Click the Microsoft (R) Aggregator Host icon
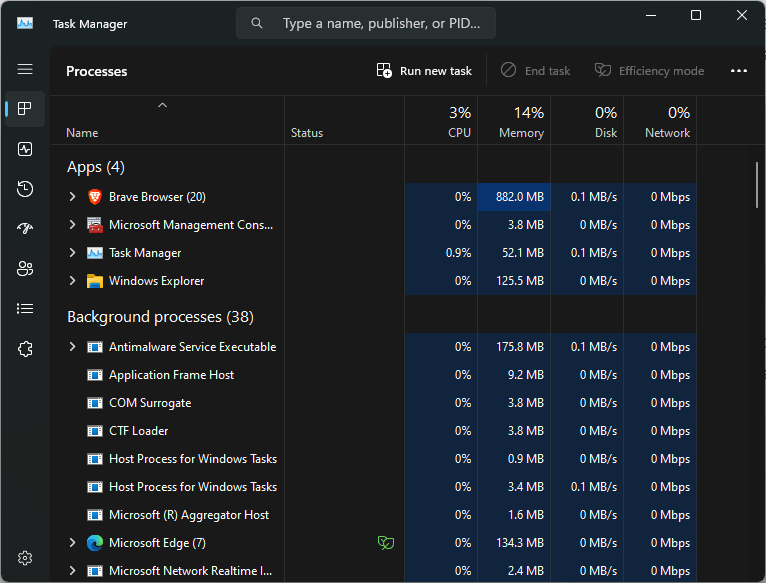Viewport: 766px width, 583px height. coord(95,515)
